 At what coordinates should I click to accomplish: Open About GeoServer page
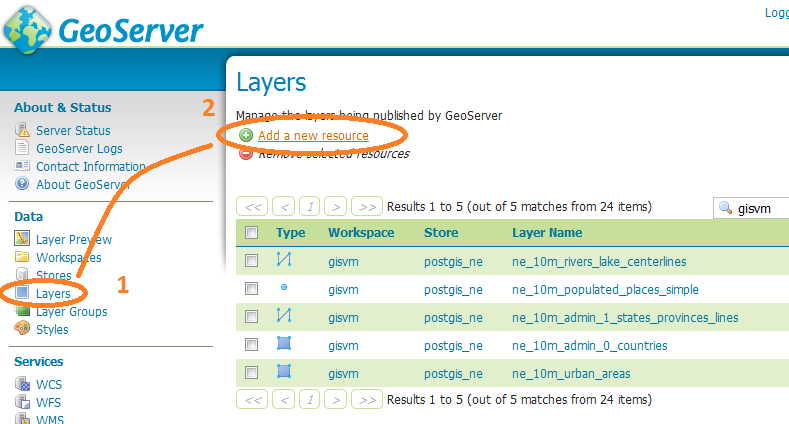[83, 185]
